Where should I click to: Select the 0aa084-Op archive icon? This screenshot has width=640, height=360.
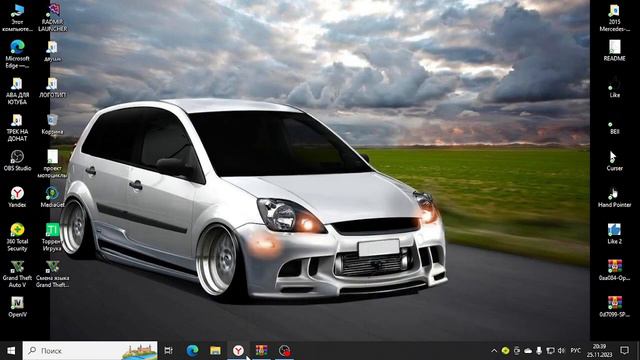(x=614, y=270)
